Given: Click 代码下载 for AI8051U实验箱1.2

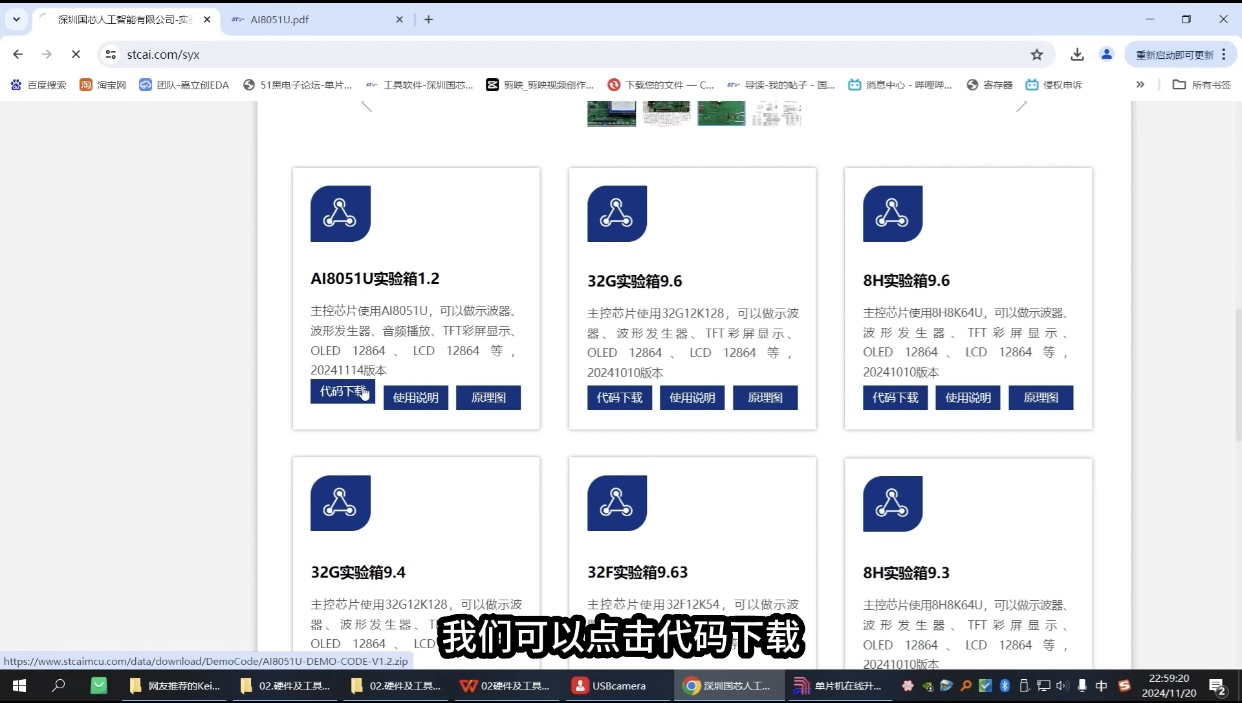Looking at the screenshot, I should pyautogui.click(x=343, y=392).
